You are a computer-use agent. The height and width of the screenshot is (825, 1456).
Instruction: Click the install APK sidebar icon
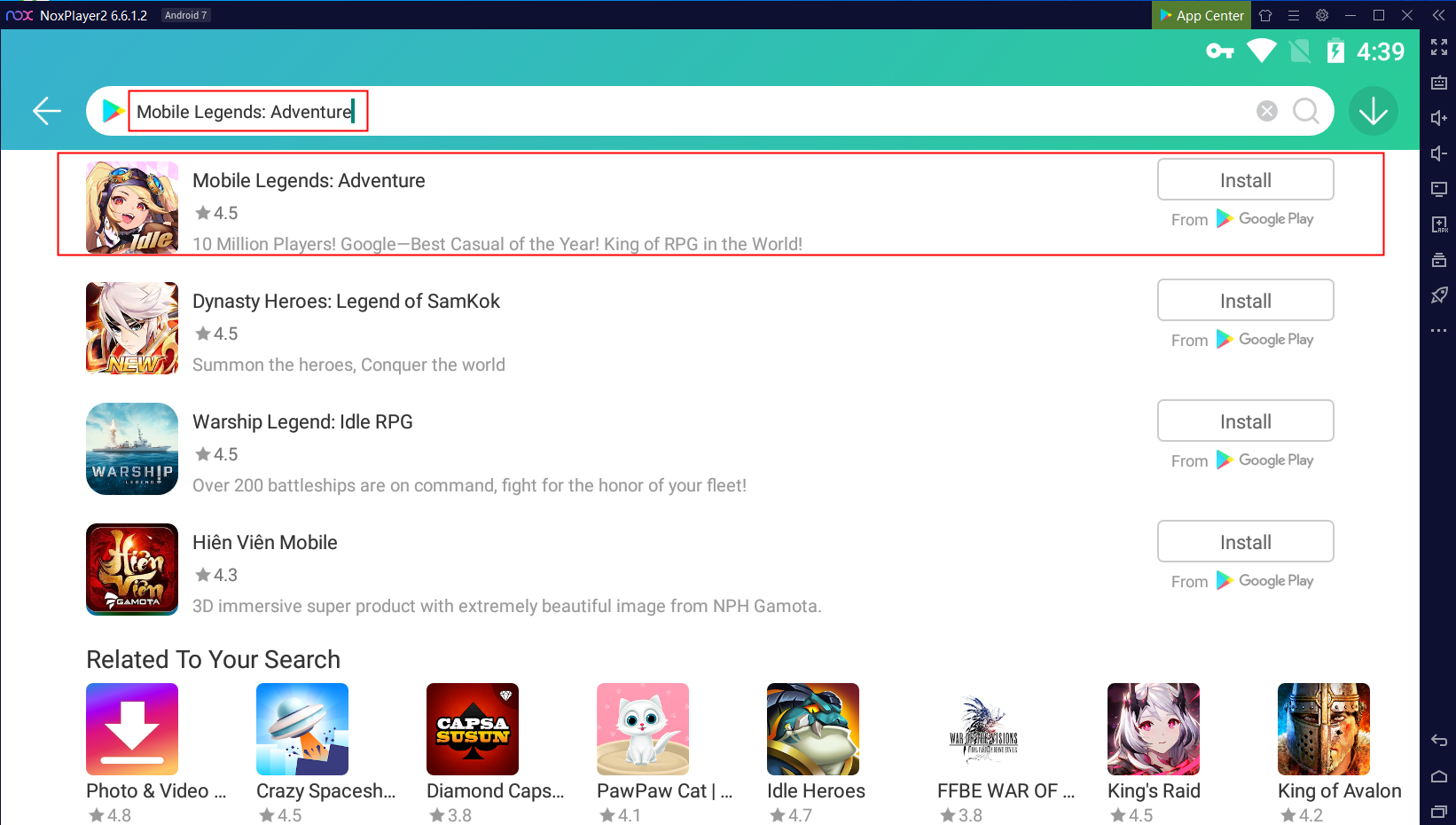1438,224
